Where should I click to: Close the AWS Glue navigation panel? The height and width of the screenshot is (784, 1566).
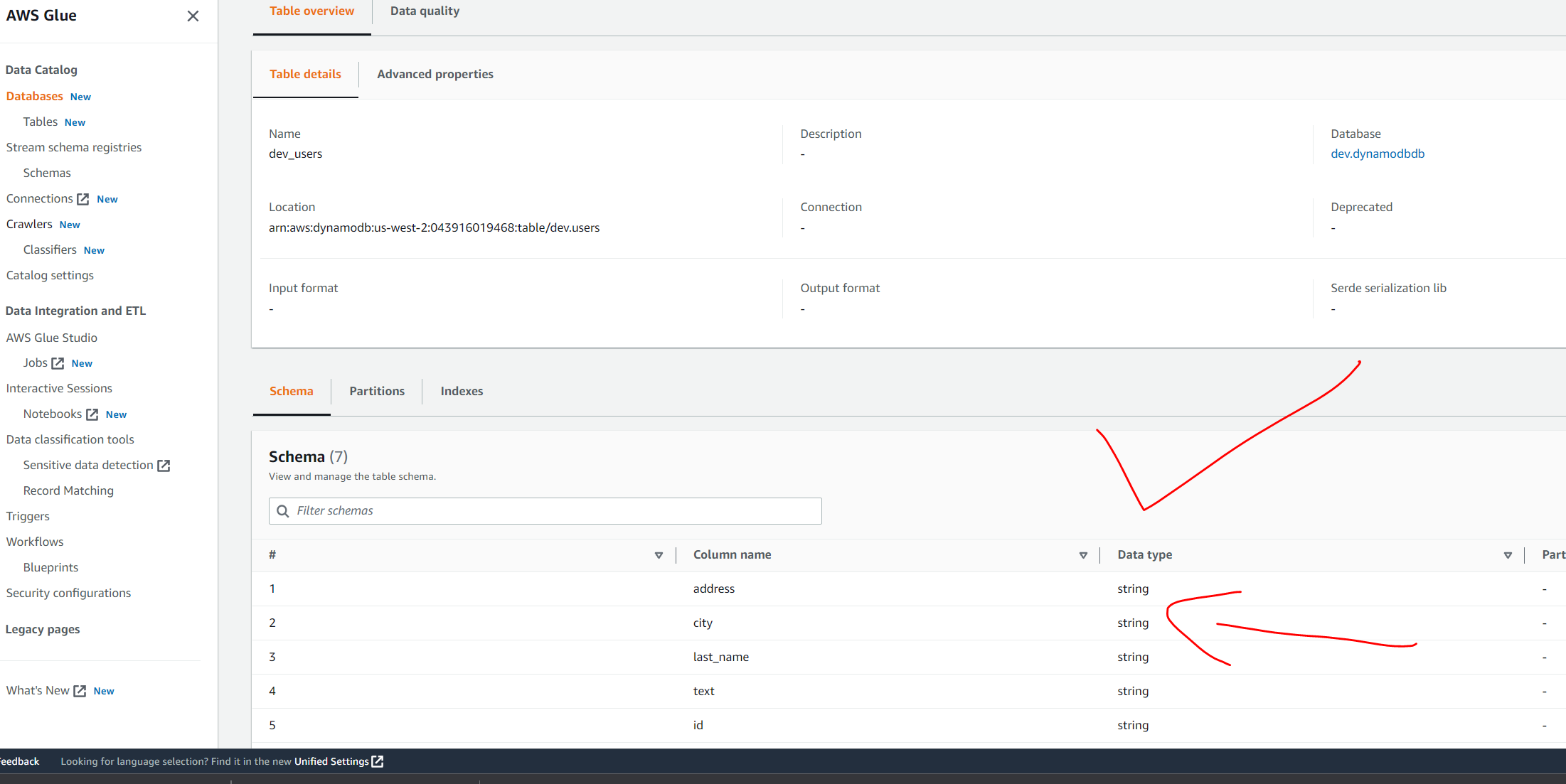pos(193,16)
